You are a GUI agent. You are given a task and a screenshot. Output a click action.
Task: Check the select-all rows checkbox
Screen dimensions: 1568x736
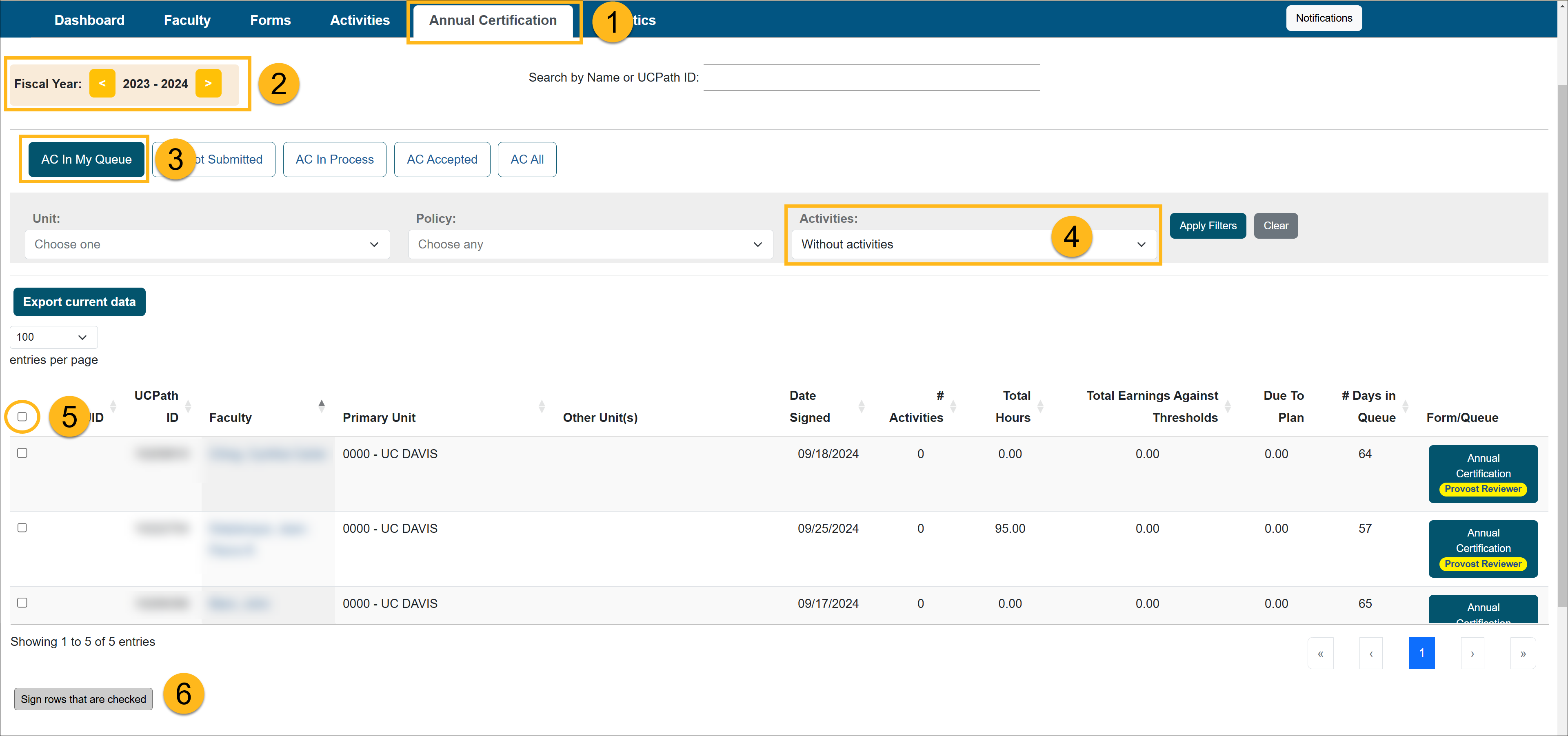[x=22, y=417]
